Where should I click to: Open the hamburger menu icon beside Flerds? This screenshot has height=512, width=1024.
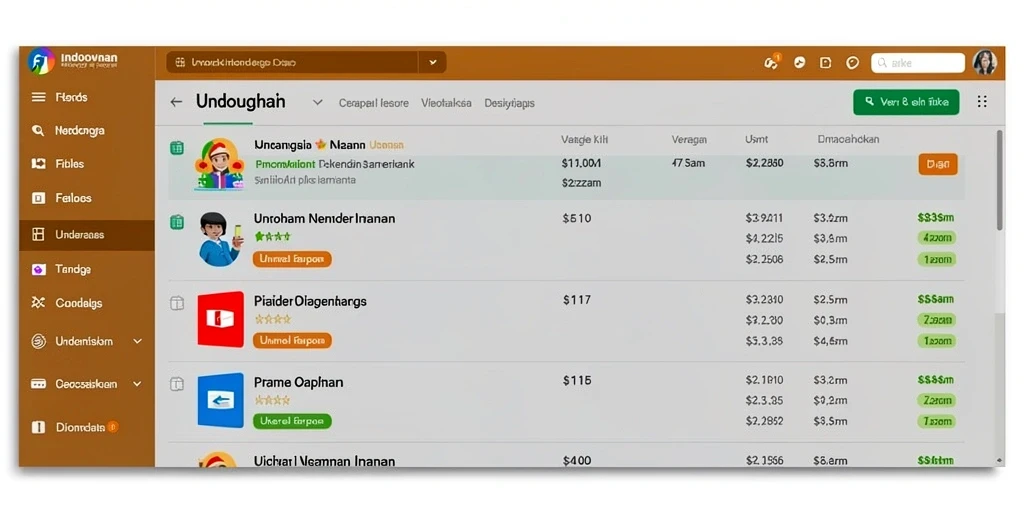click(39, 97)
